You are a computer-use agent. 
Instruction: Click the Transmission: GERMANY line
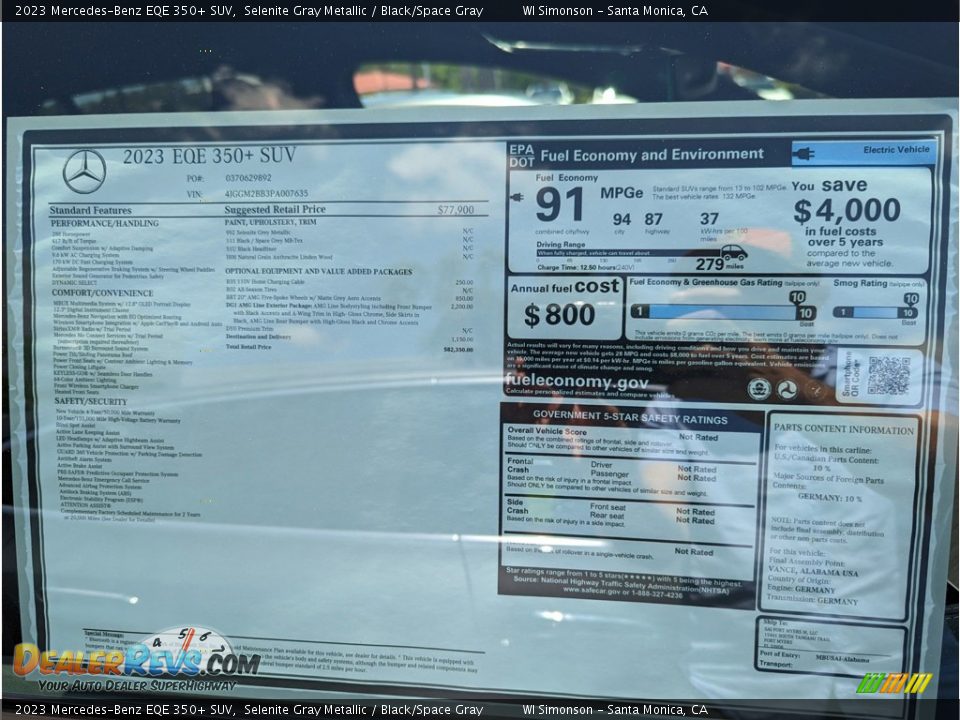point(812,599)
